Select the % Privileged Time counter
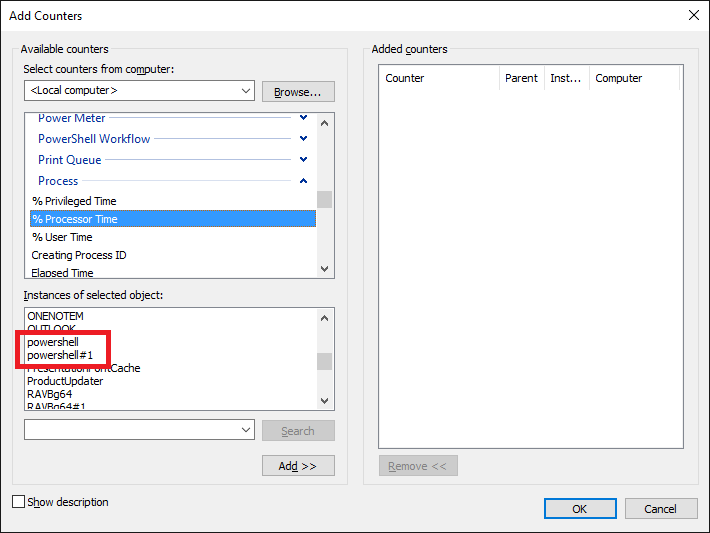 click(x=74, y=201)
